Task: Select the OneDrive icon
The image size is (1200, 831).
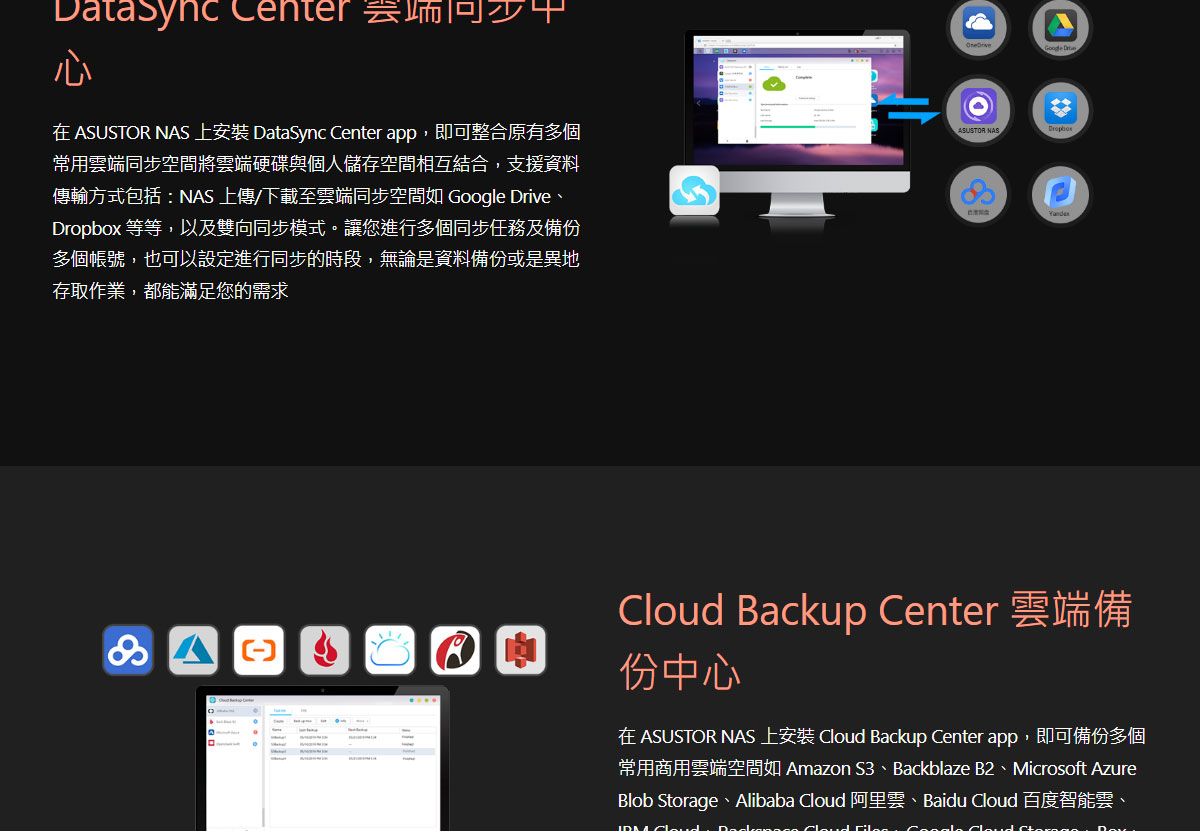Action: [978, 23]
